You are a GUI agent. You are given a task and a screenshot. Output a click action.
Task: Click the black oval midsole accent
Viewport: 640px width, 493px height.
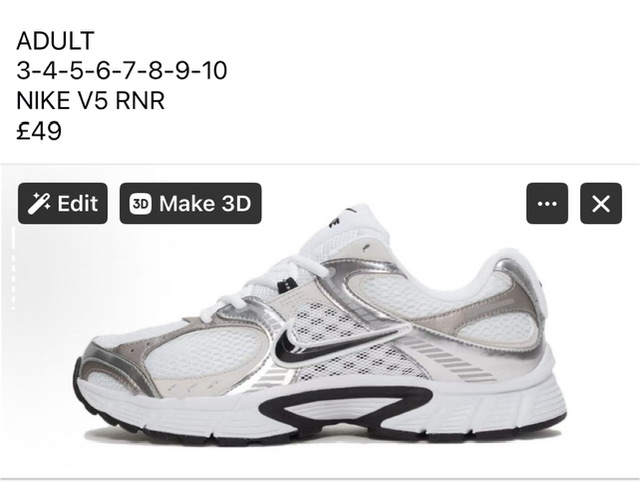345,404
